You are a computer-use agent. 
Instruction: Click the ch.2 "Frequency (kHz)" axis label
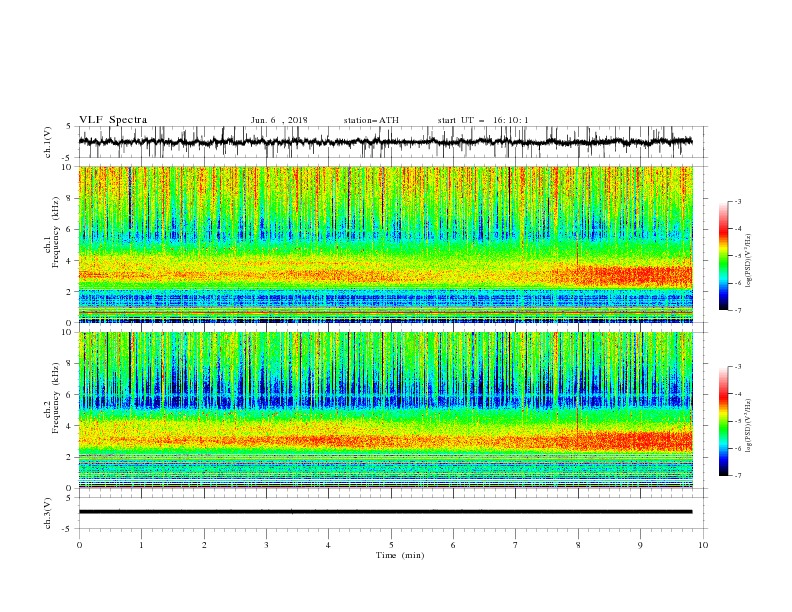point(56,398)
